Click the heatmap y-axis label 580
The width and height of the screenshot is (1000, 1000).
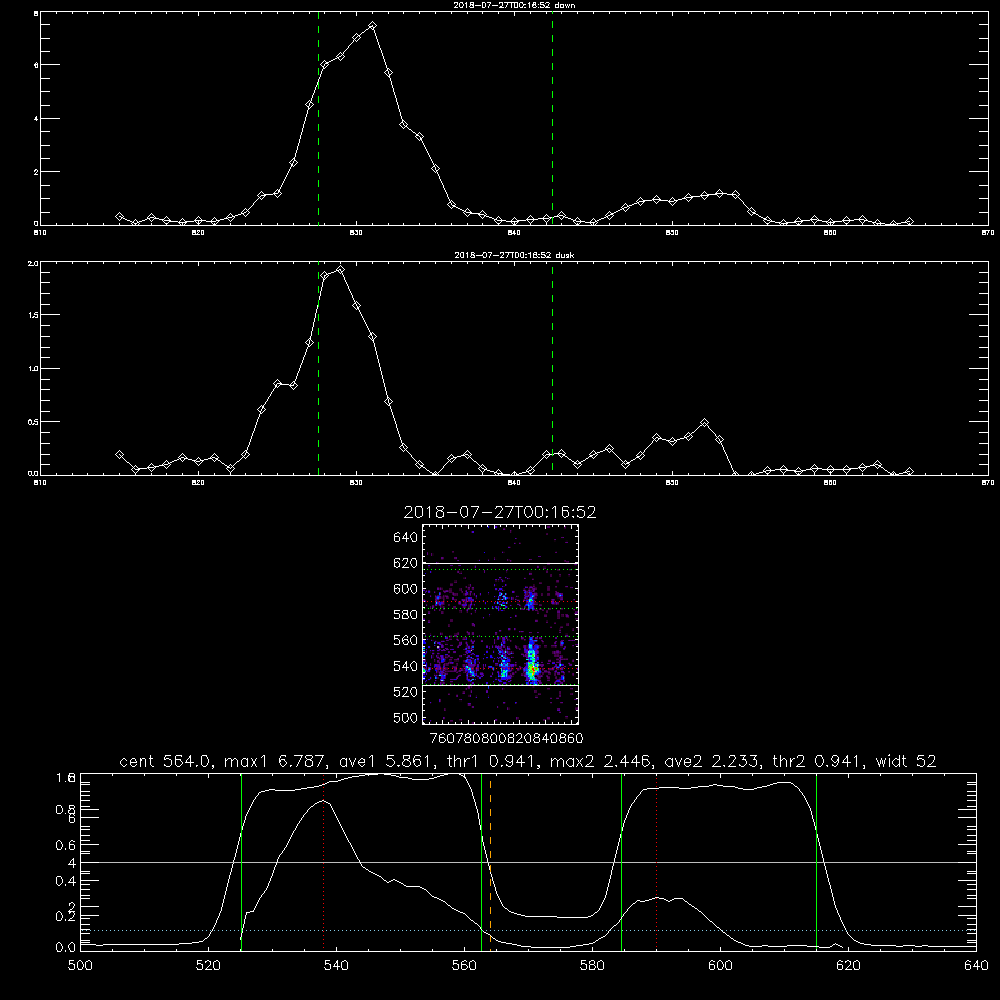tap(406, 615)
